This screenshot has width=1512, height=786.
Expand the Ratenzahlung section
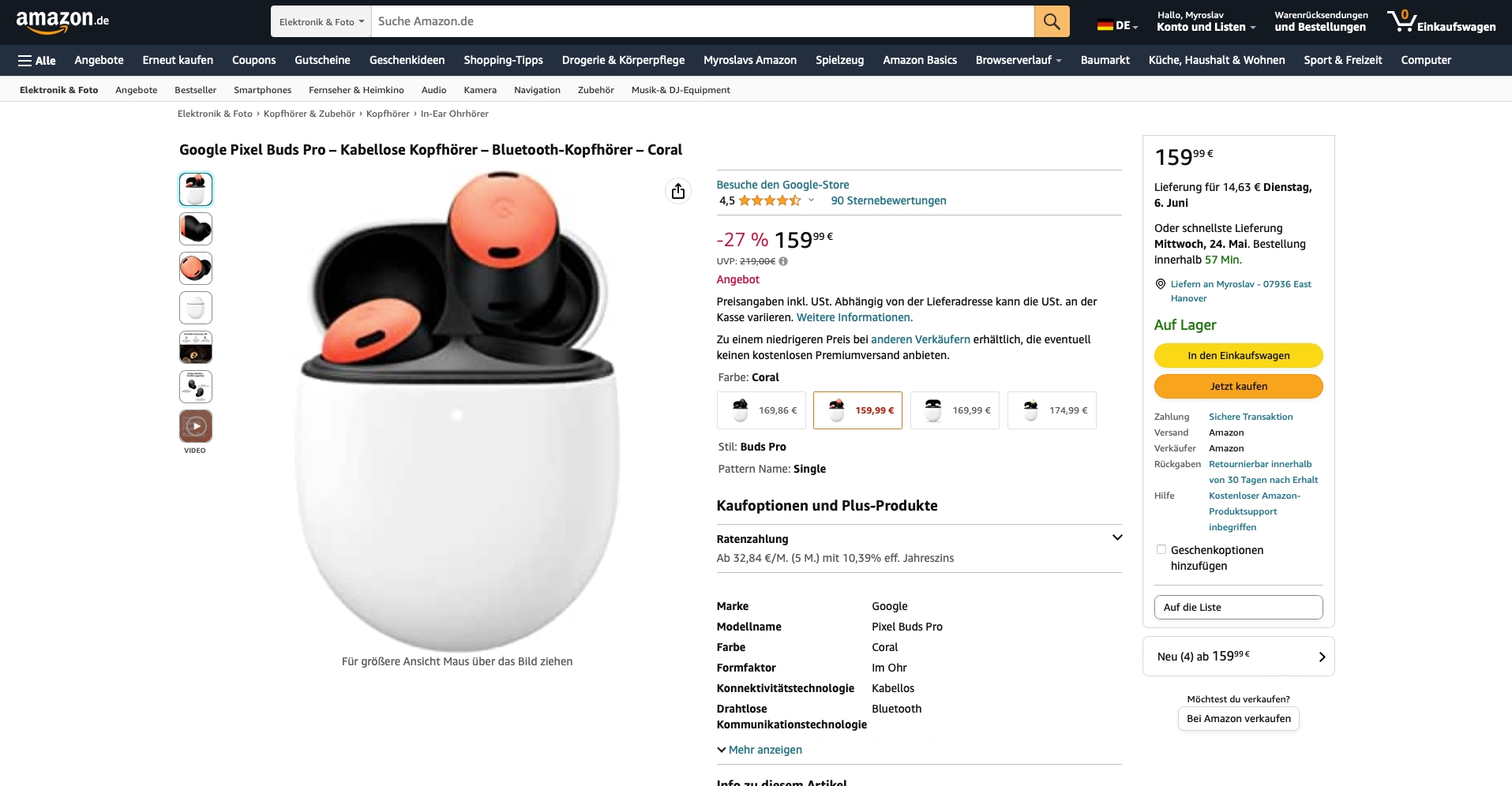(x=1117, y=538)
